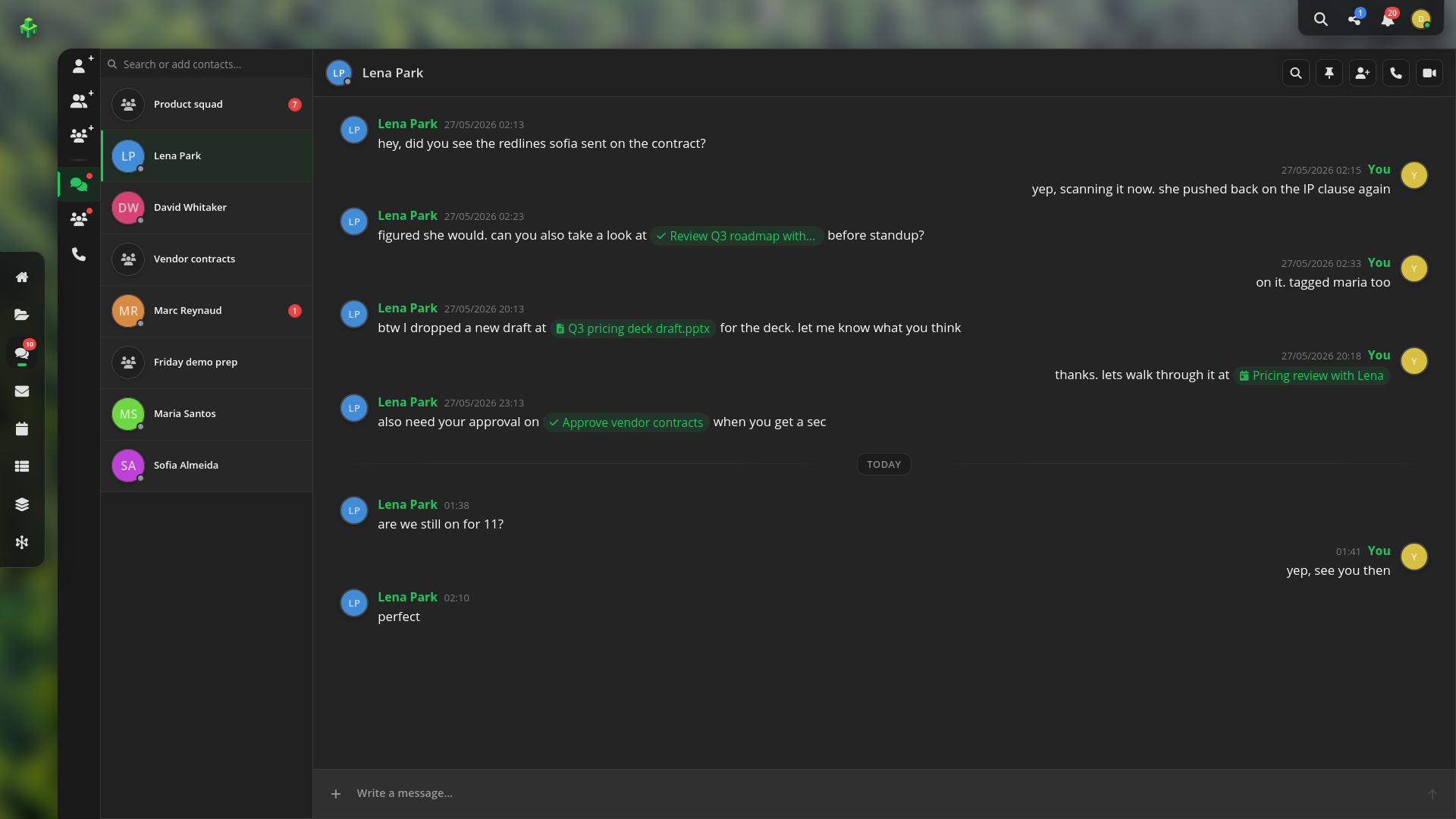Click the unread badge 1 on Marc Reynaud
The image size is (1456, 819).
click(x=295, y=311)
